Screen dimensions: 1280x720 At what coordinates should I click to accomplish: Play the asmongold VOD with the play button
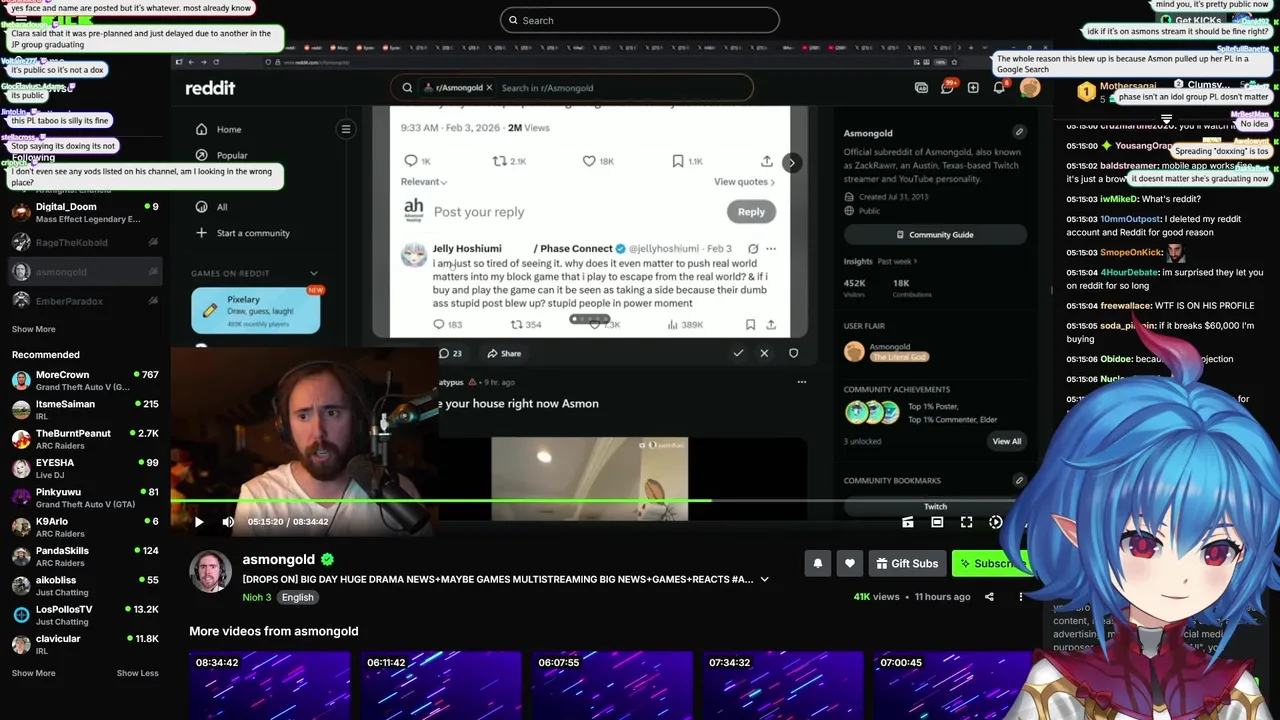[198, 522]
